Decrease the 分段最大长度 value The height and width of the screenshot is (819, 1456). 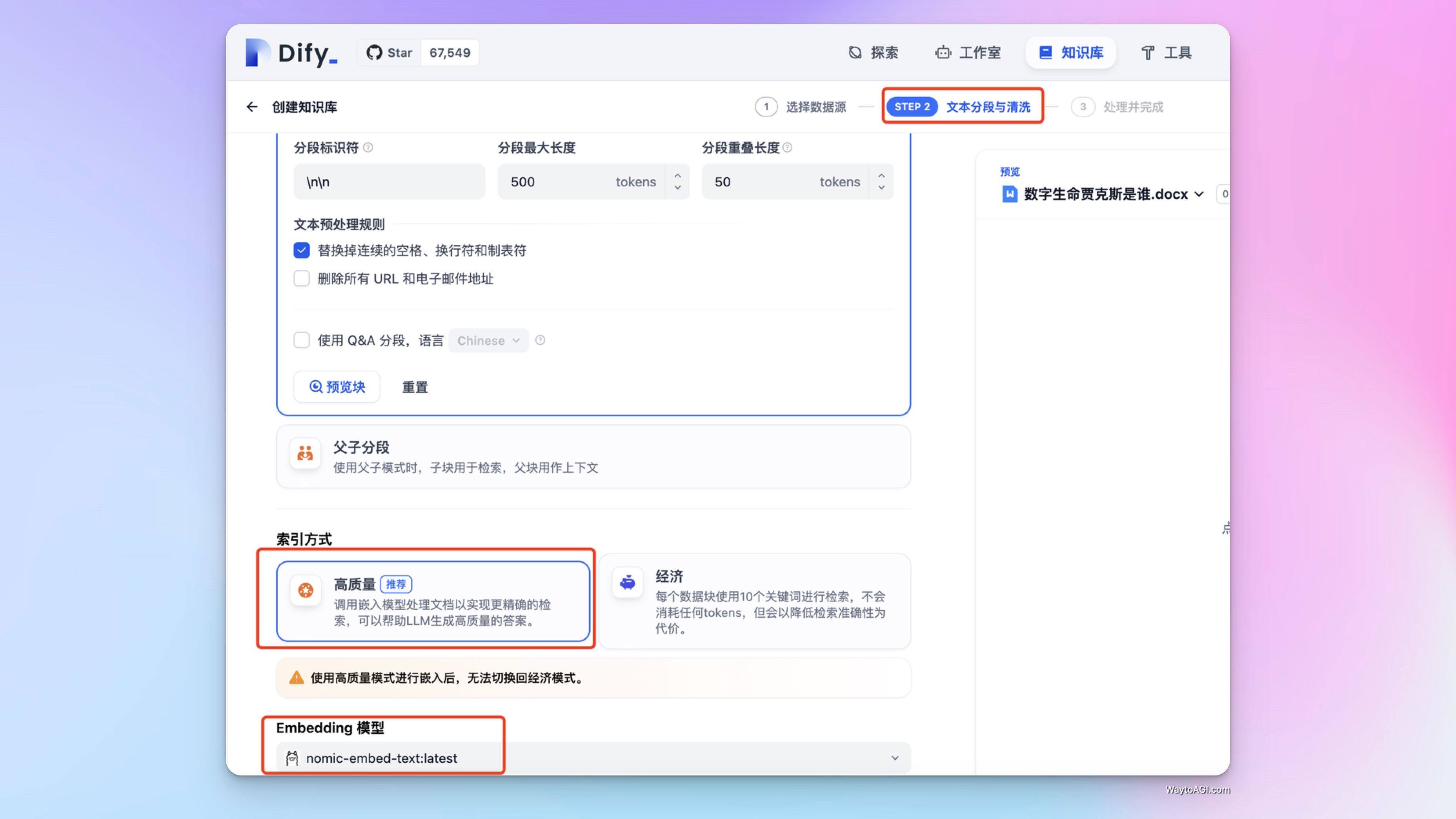tap(678, 188)
